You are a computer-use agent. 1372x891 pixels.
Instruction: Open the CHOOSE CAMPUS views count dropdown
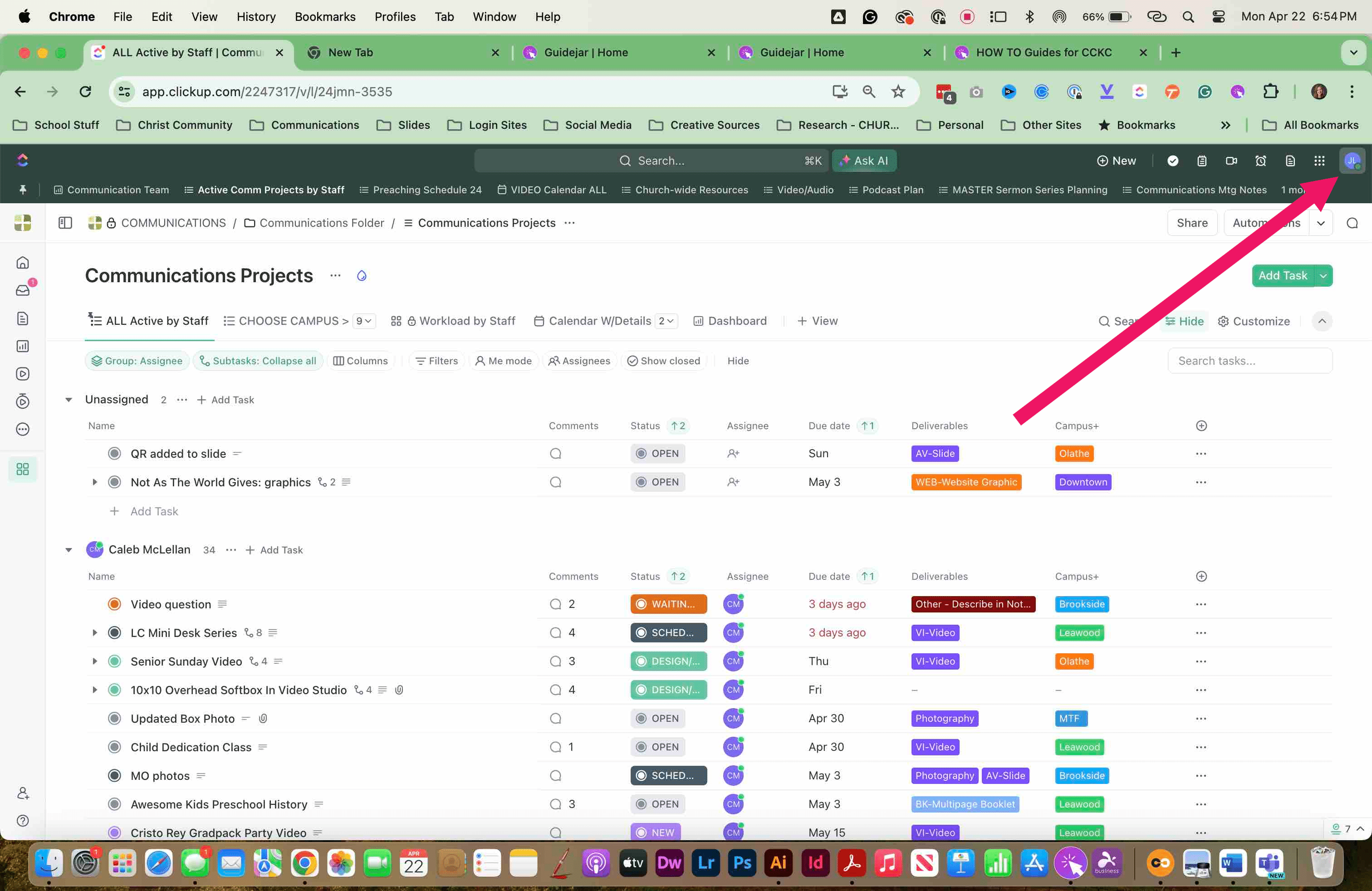coord(364,321)
